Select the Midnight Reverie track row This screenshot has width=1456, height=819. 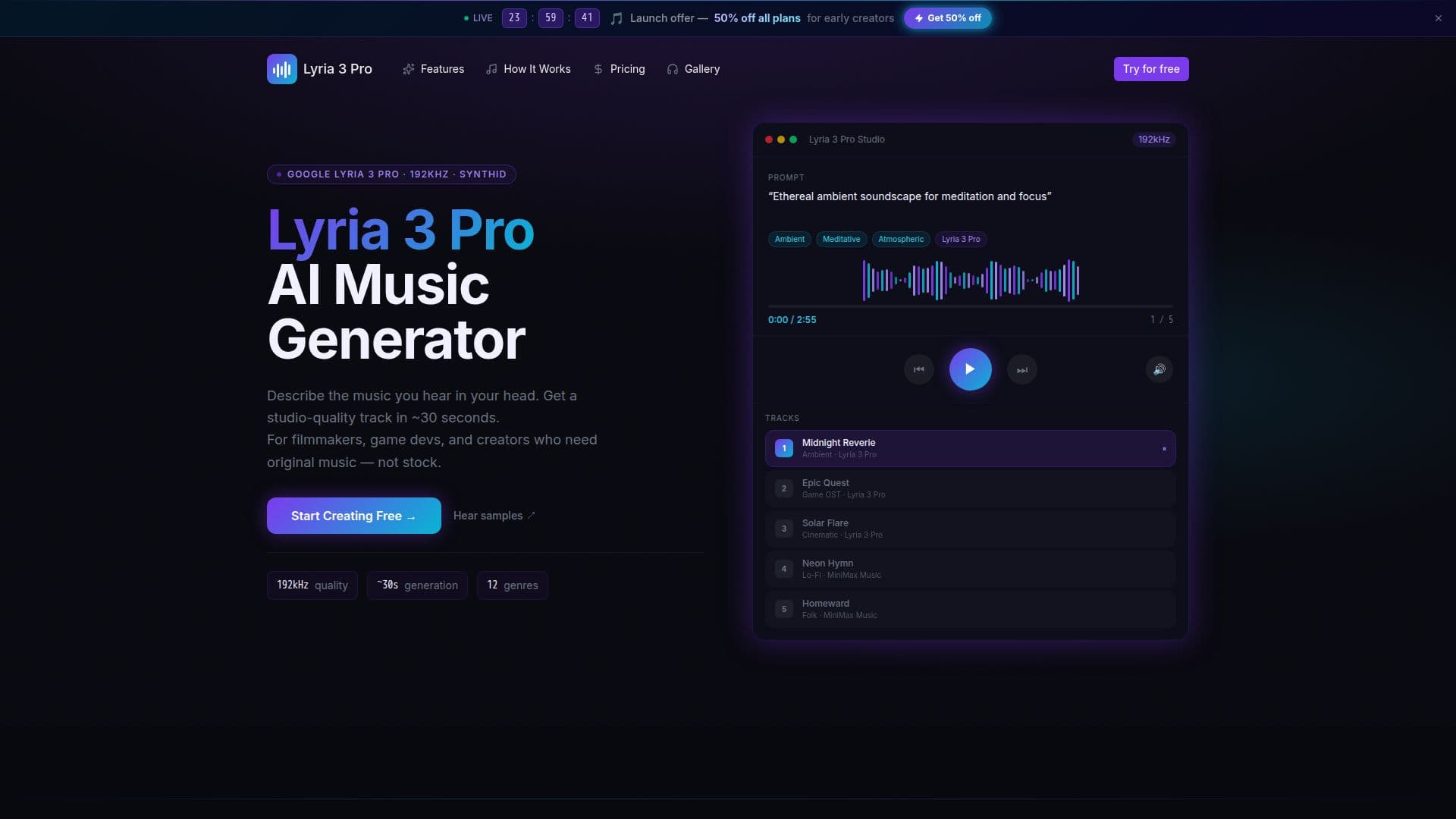pos(970,448)
